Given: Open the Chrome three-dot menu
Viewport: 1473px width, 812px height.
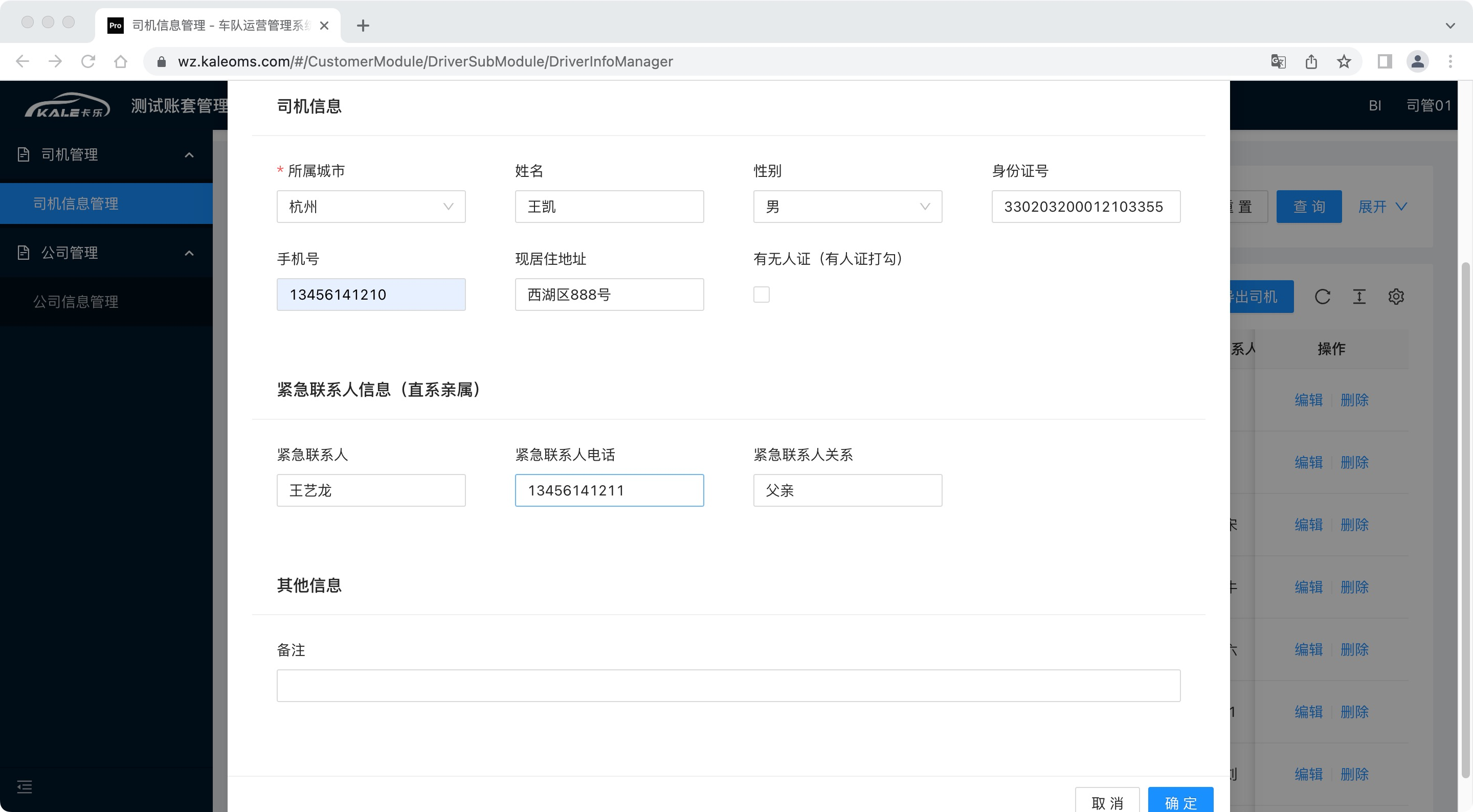Looking at the screenshot, I should tap(1450, 61).
